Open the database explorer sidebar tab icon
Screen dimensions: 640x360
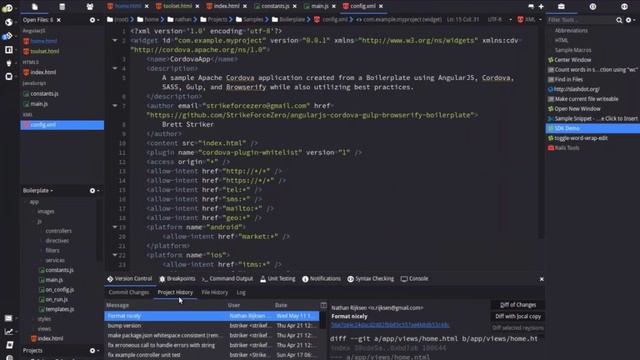click(x=62, y=7)
